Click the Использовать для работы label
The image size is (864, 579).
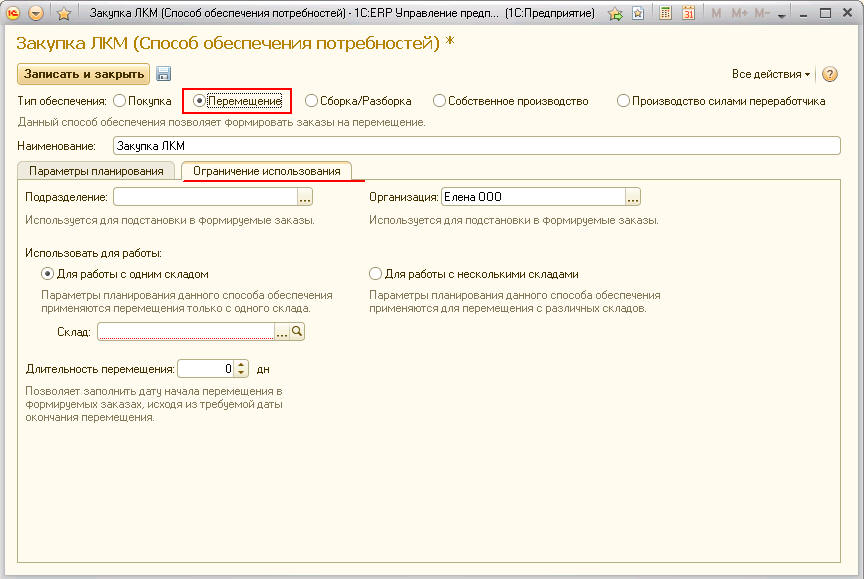tap(93, 253)
